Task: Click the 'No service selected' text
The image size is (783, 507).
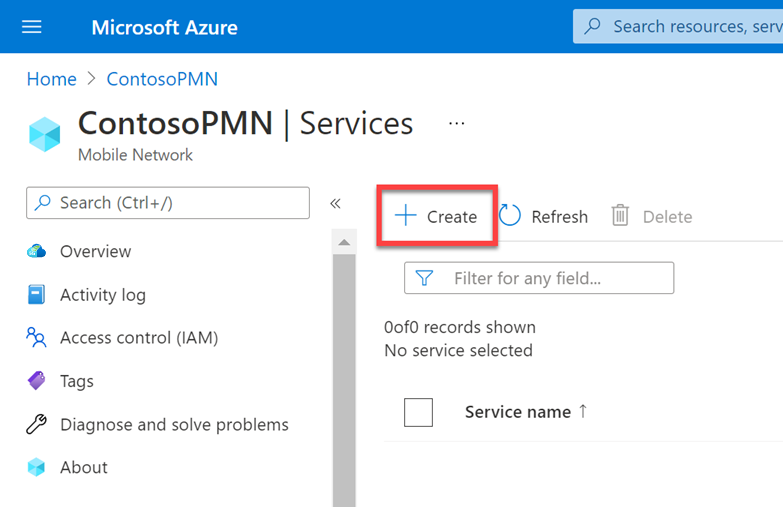Action: click(x=458, y=350)
